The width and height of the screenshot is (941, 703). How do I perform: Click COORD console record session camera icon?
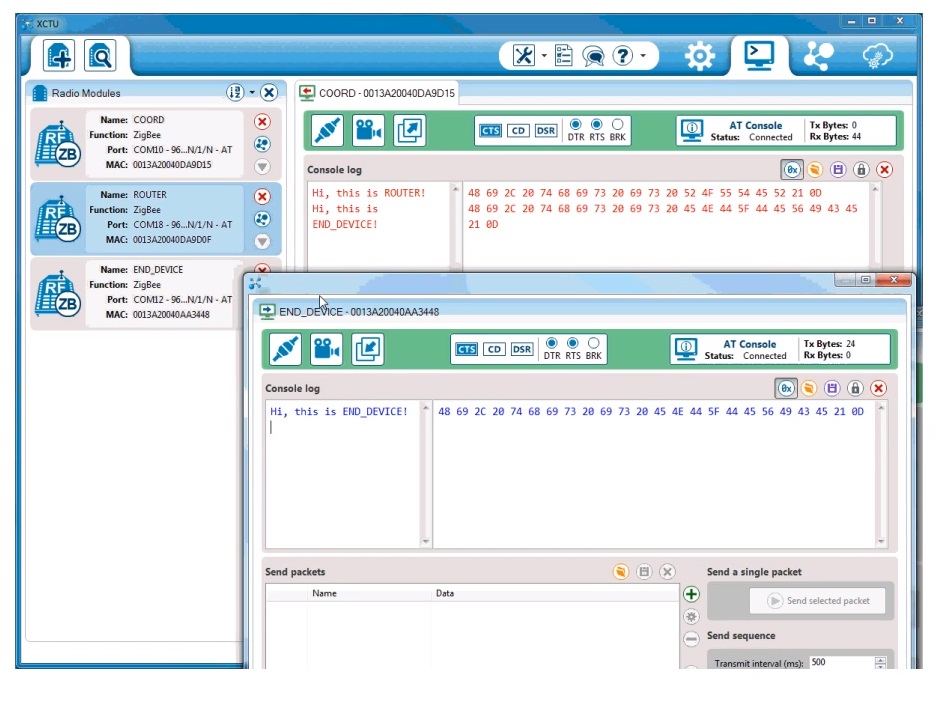pos(368,130)
